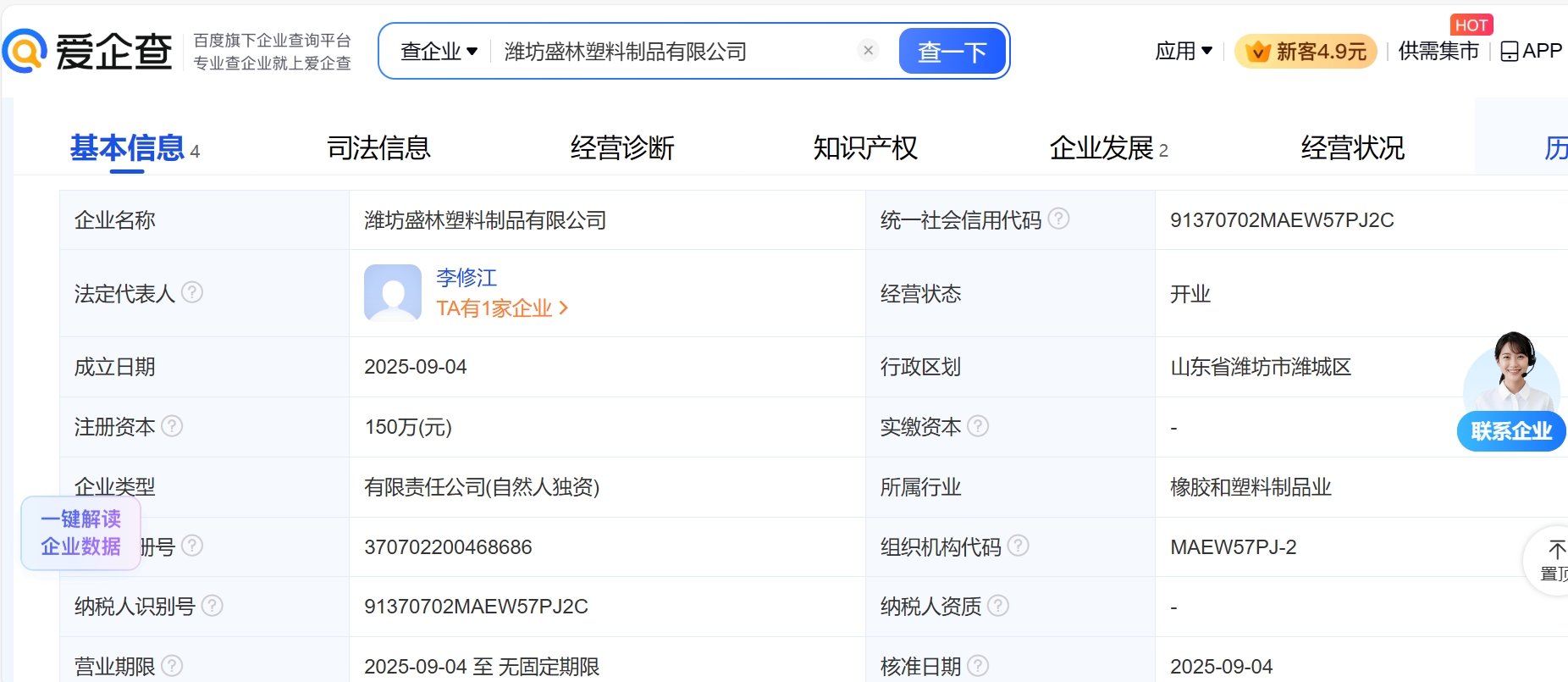
Task: Open the 查企业 search type dropdown
Action: [x=439, y=52]
